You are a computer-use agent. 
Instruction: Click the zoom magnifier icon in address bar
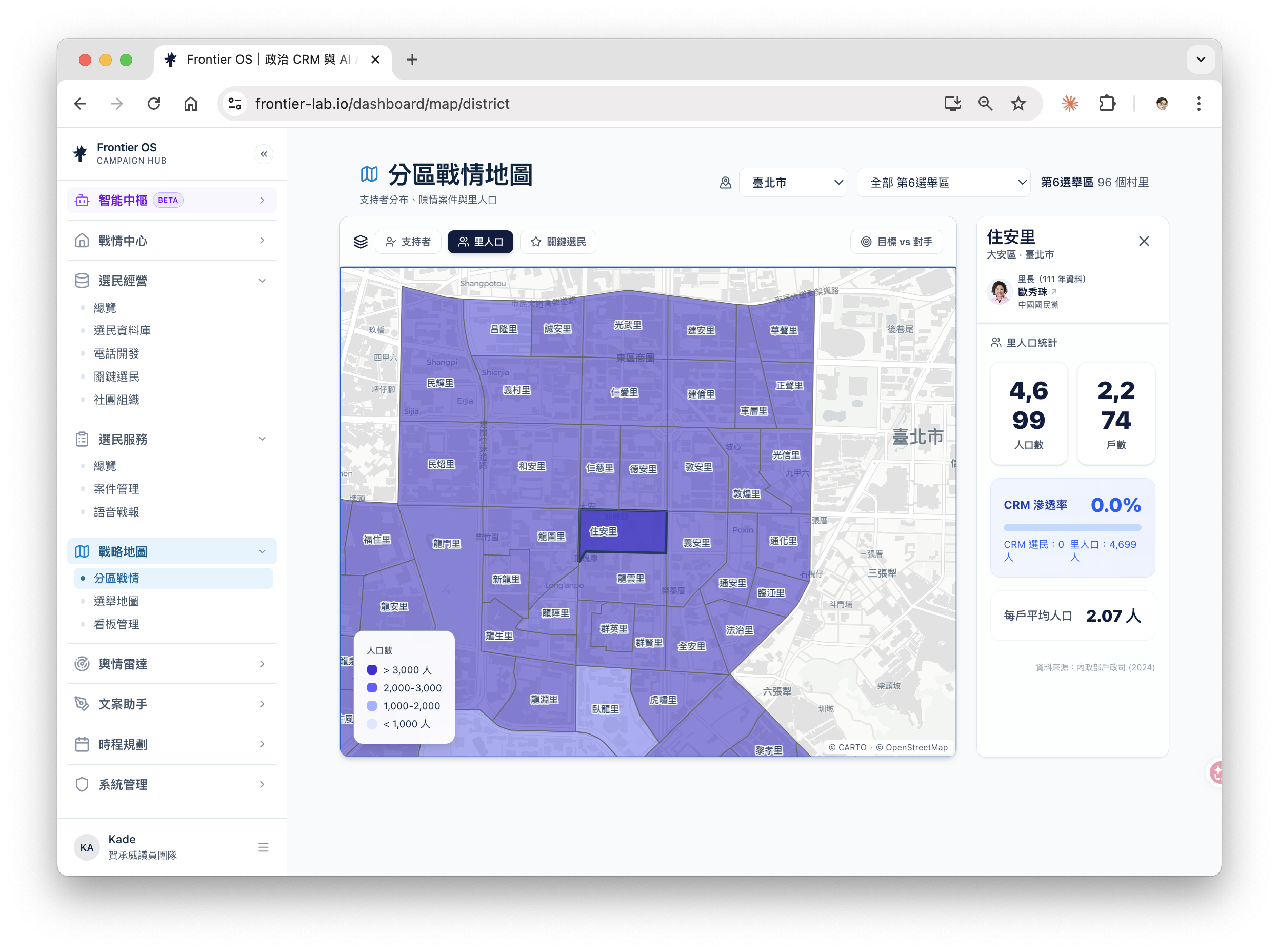(x=985, y=104)
